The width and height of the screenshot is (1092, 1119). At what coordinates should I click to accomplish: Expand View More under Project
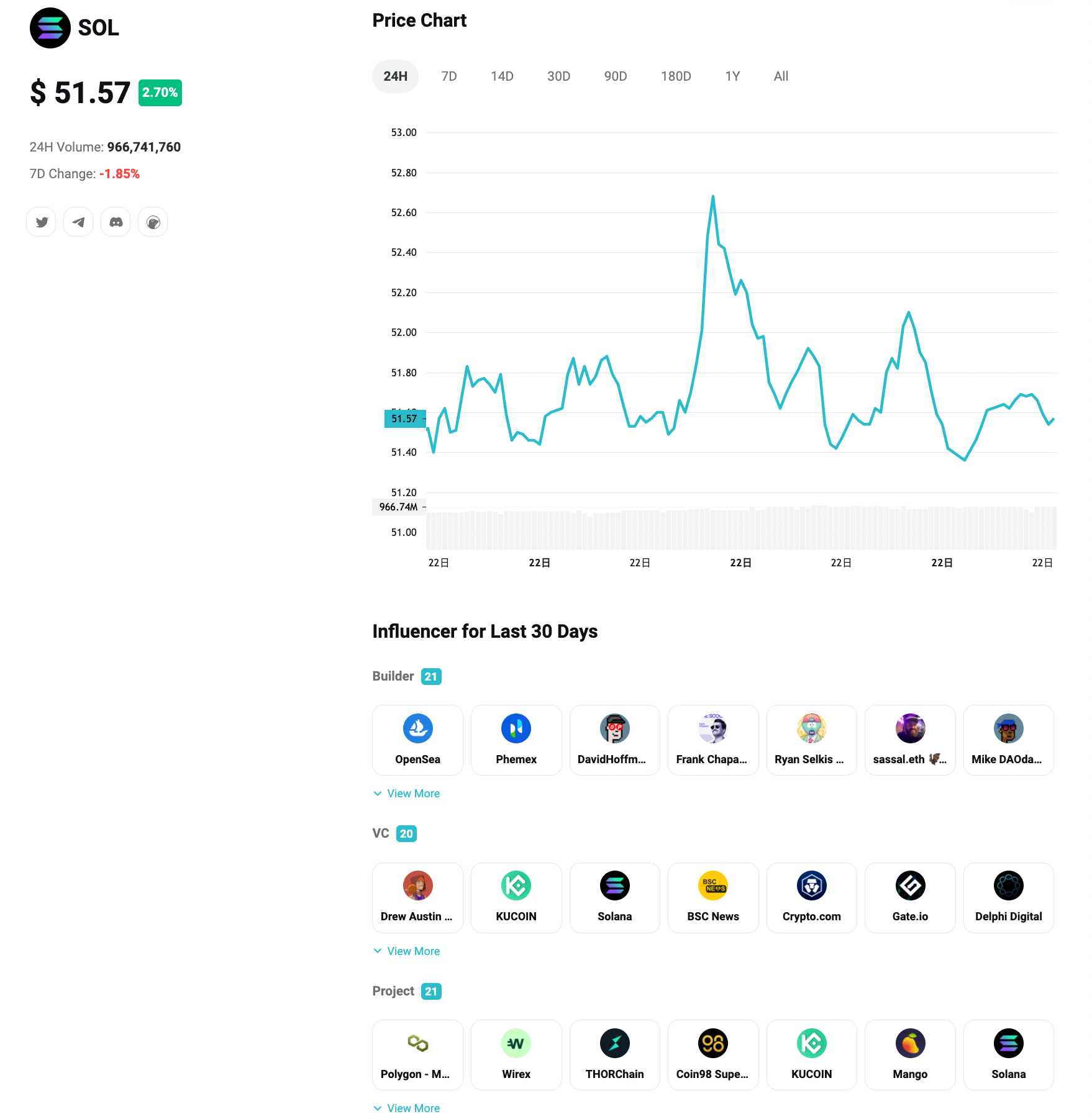tap(407, 1108)
